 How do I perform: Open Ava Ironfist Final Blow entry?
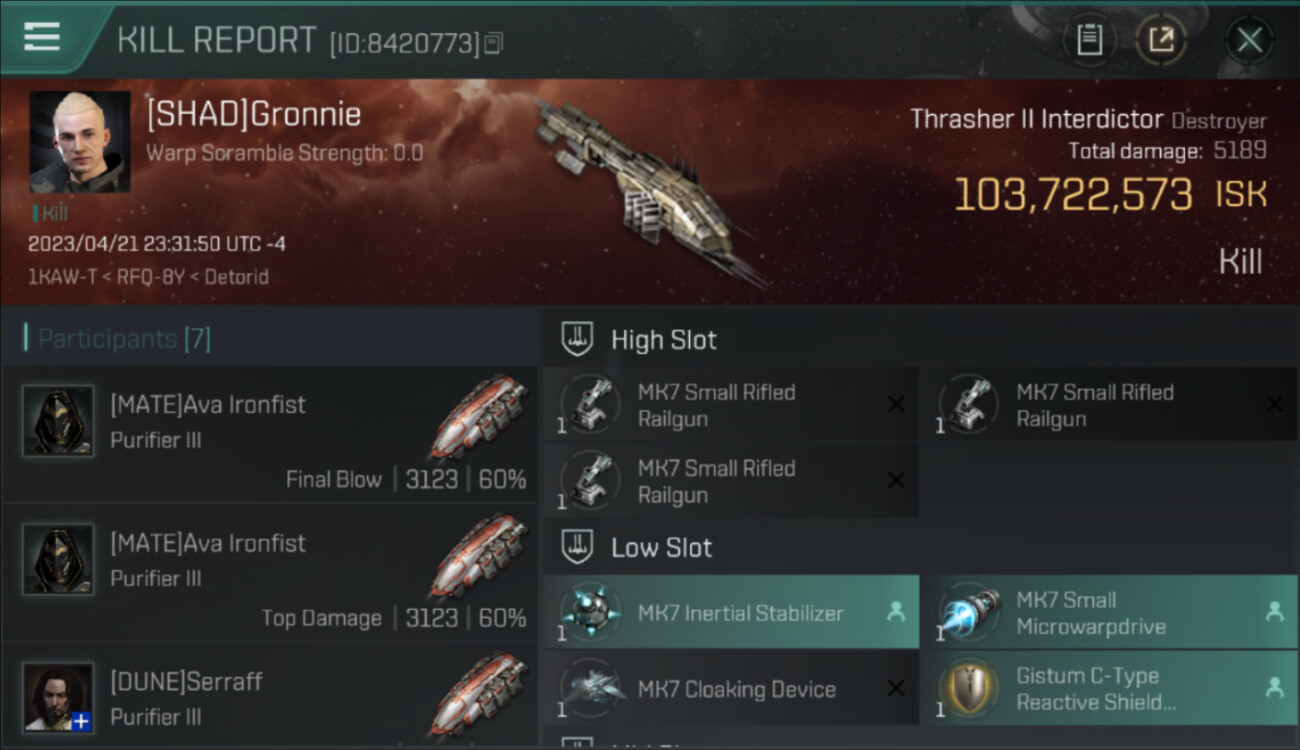click(270, 434)
